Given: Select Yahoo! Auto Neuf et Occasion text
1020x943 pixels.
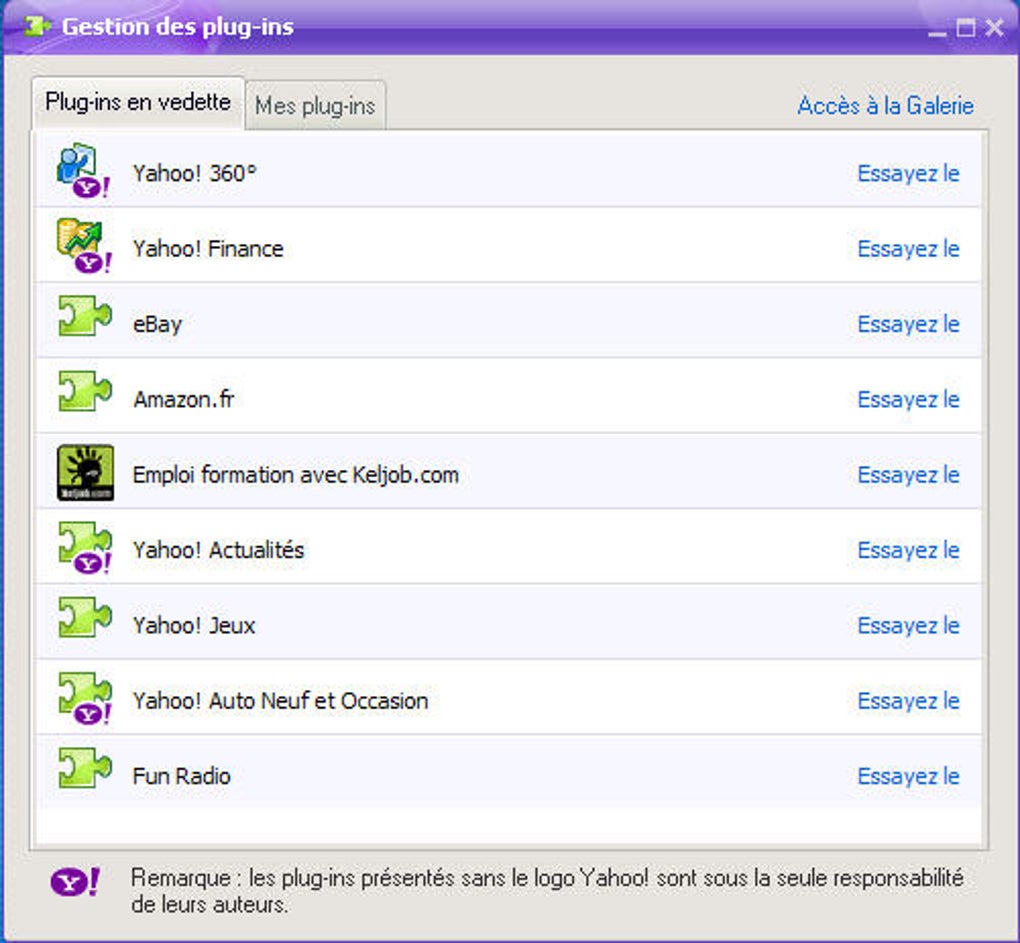Looking at the screenshot, I should point(280,701).
